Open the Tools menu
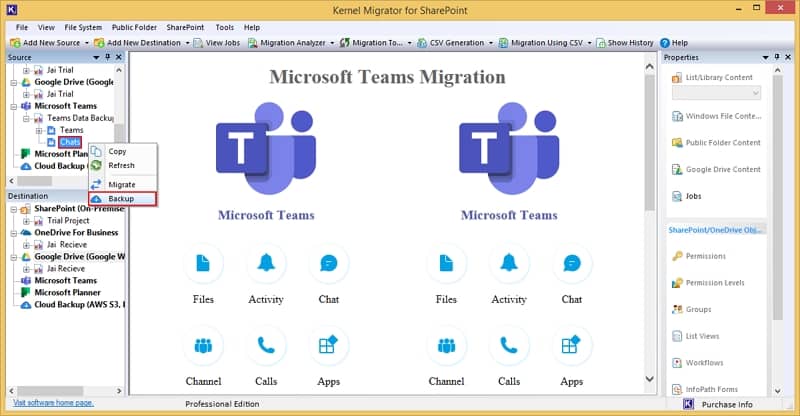 (224, 28)
